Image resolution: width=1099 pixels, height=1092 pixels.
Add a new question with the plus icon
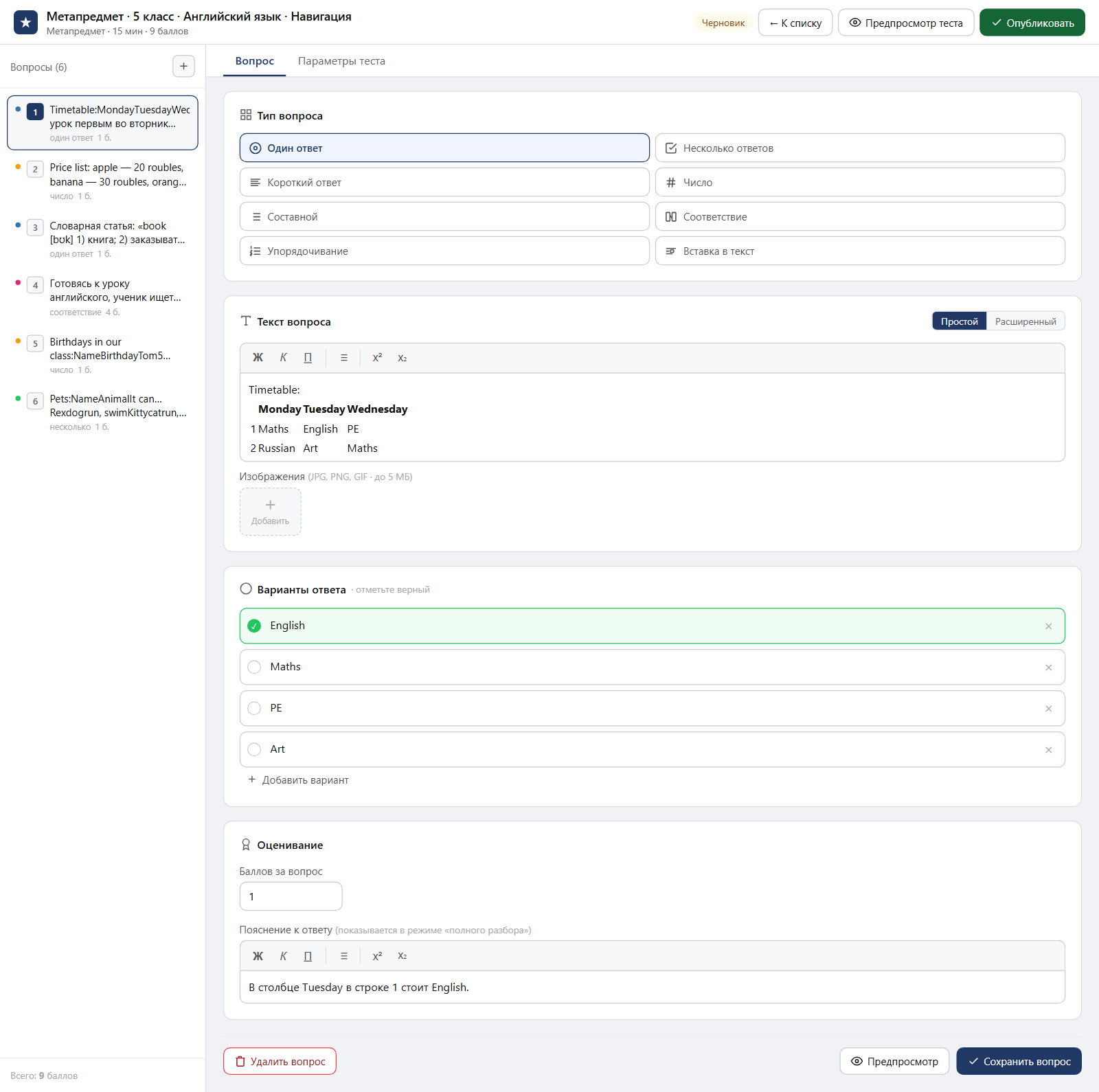coord(183,67)
